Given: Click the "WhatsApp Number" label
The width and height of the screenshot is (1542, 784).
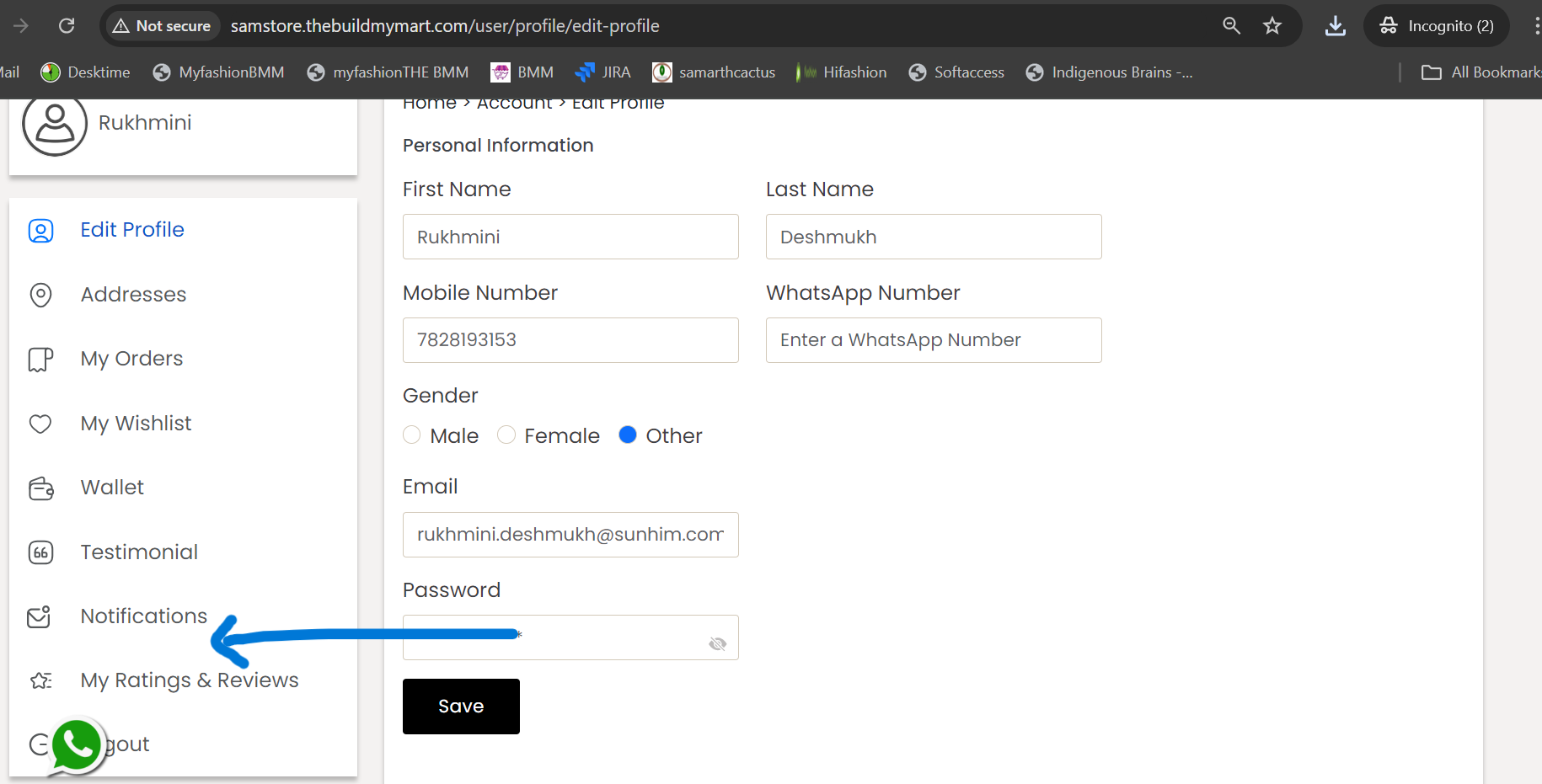Looking at the screenshot, I should click(x=863, y=293).
